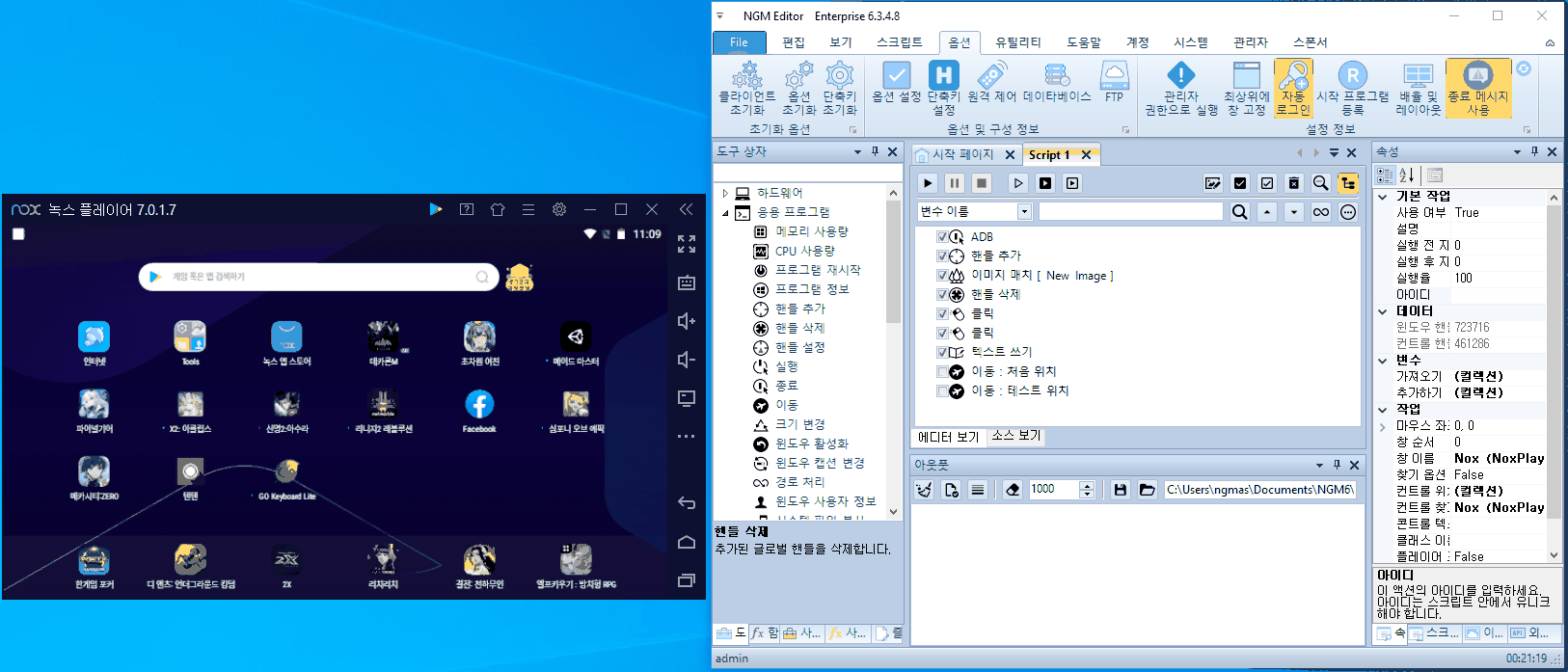Uncheck the 핸들 삭제 action checkbox in script
Image resolution: width=1568 pixels, height=672 pixels.
tap(942, 295)
